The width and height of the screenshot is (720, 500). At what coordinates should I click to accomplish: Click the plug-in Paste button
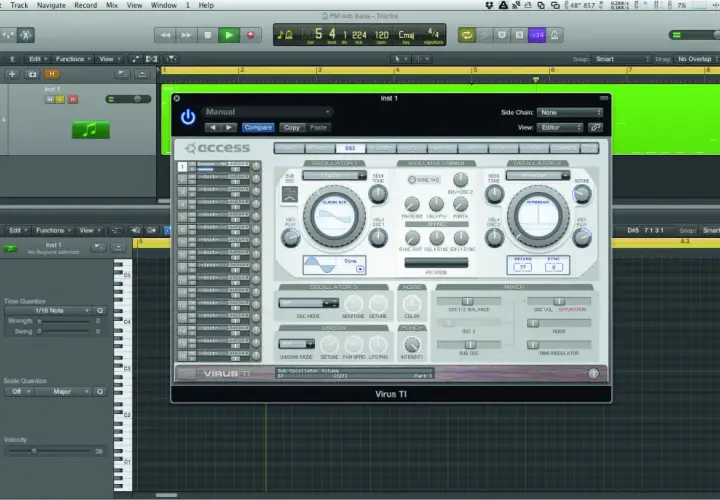point(318,128)
